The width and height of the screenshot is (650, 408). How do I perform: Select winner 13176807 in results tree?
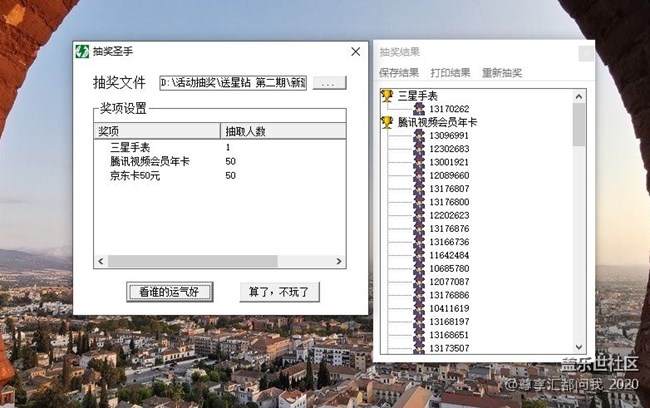[449, 189]
